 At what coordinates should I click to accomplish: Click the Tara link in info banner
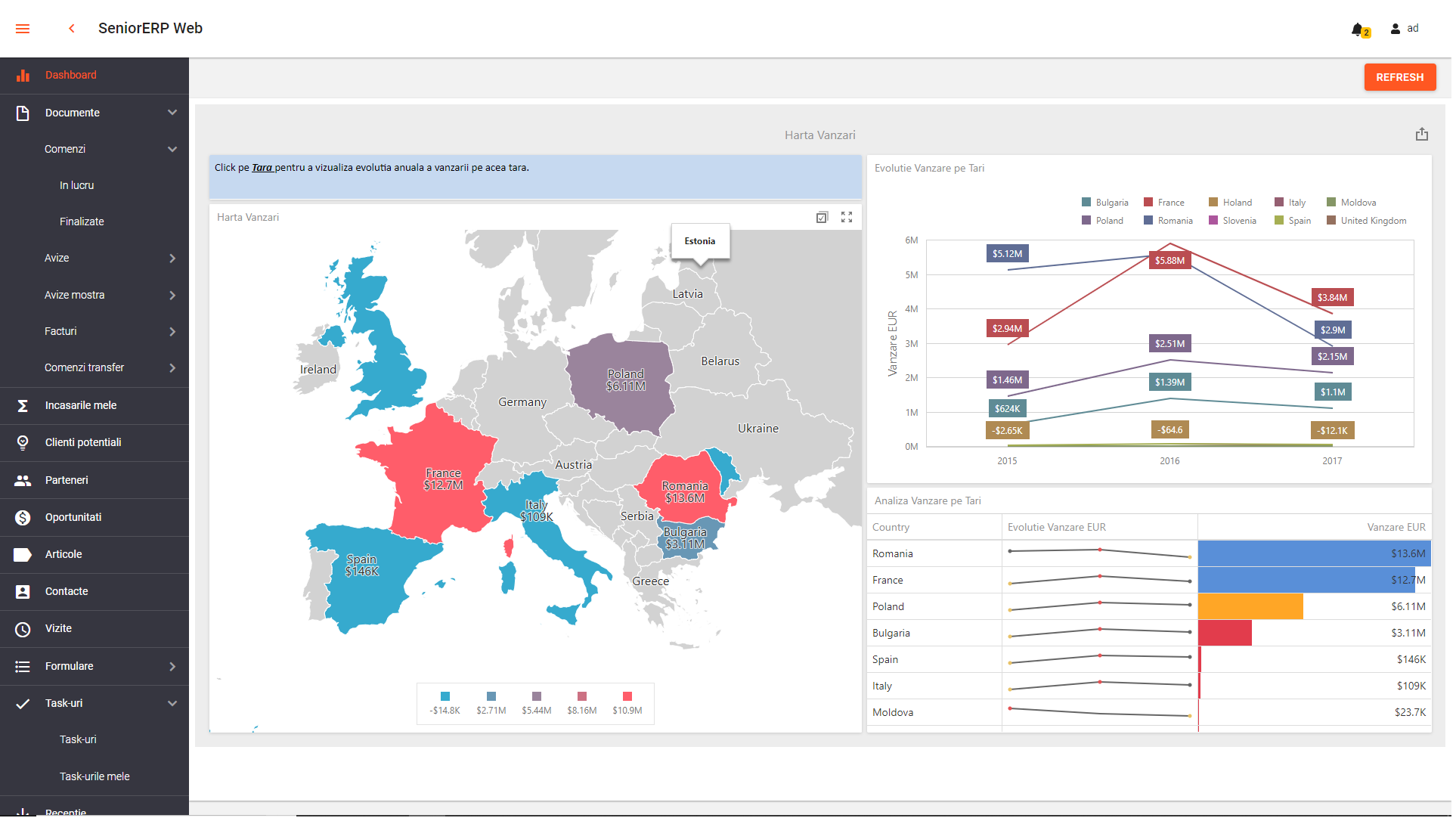(x=262, y=168)
